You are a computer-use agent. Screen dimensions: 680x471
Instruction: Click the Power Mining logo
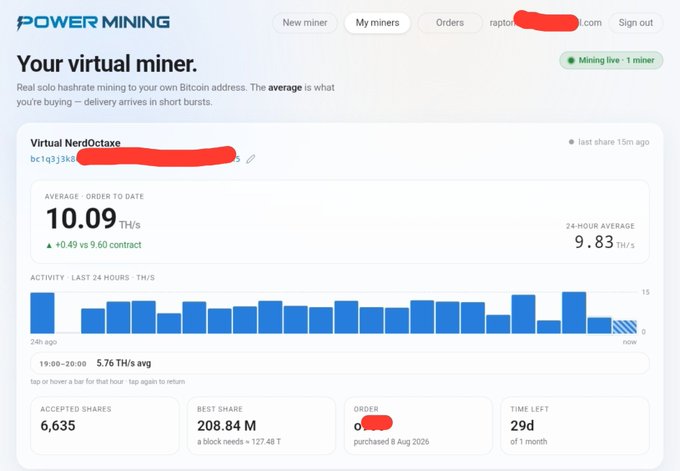point(93,23)
